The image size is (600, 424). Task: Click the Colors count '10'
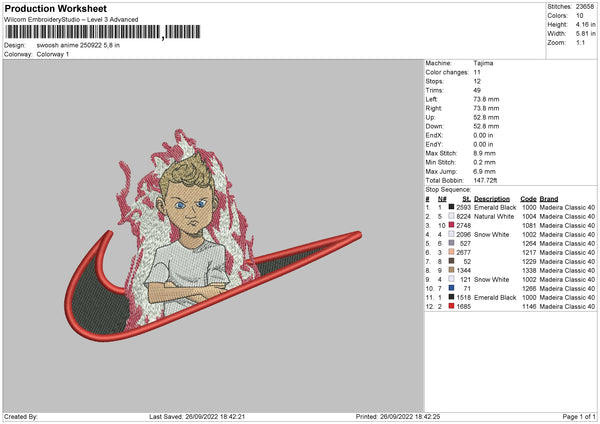pyautogui.click(x=580, y=16)
